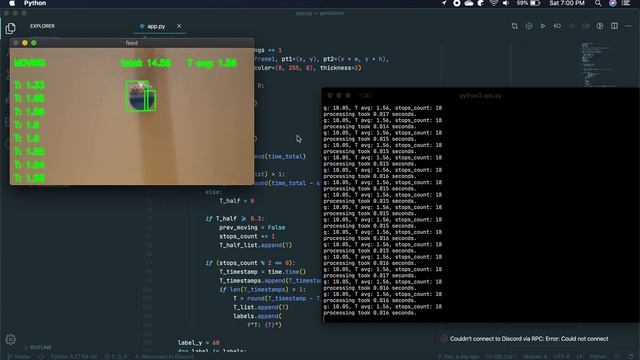Click 'T_timestamp = time.time()' code line
The image size is (640, 360).
coord(262,272)
